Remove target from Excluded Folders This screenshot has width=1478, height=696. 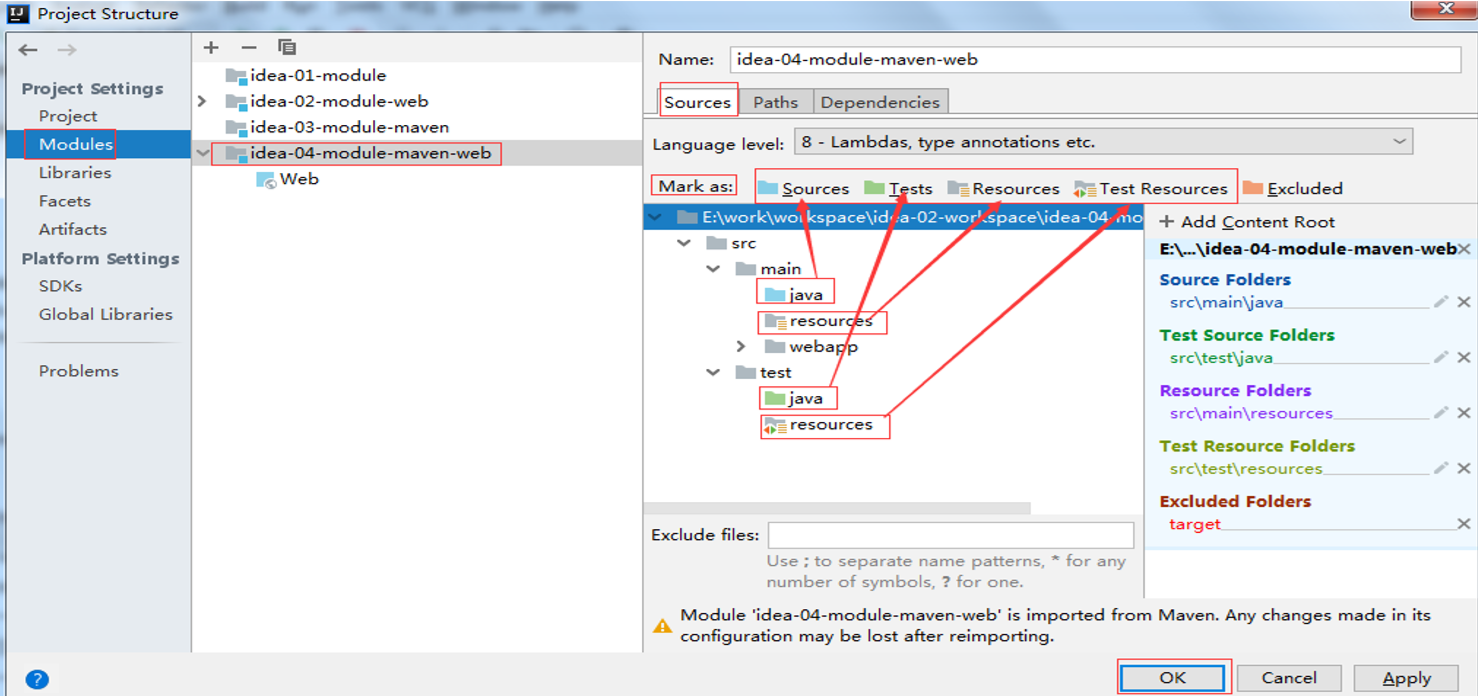click(1464, 524)
